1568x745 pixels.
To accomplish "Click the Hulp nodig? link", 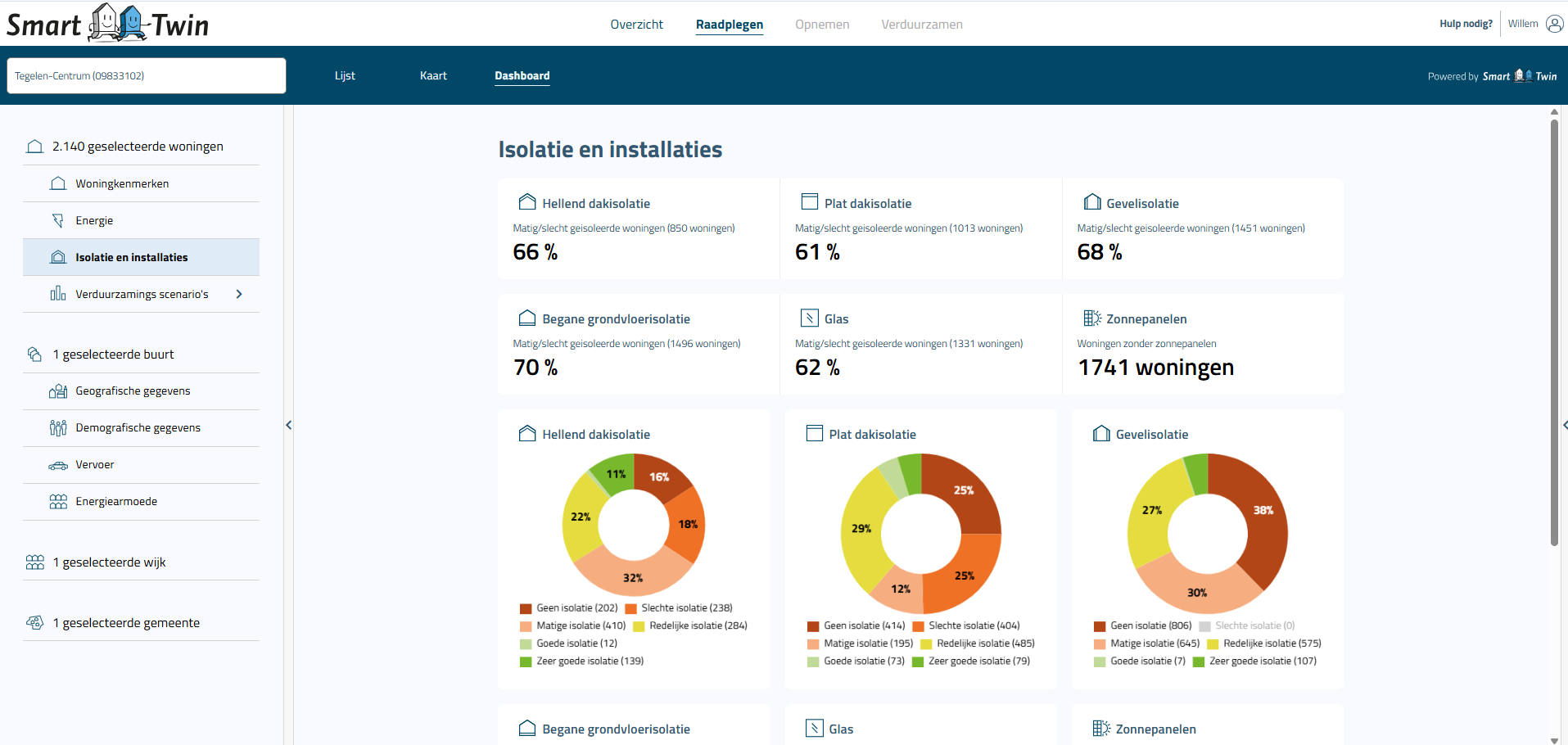I will 1465,24.
